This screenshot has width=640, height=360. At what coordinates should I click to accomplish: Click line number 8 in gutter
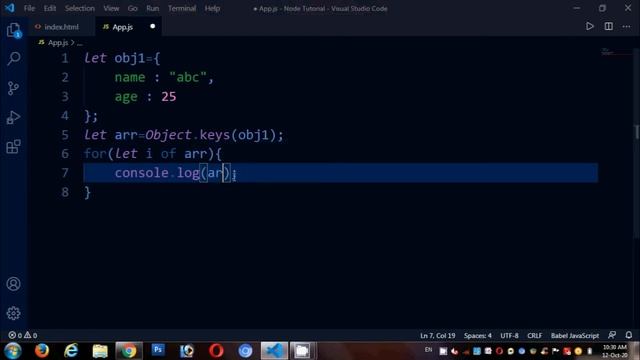coord(65,192)
